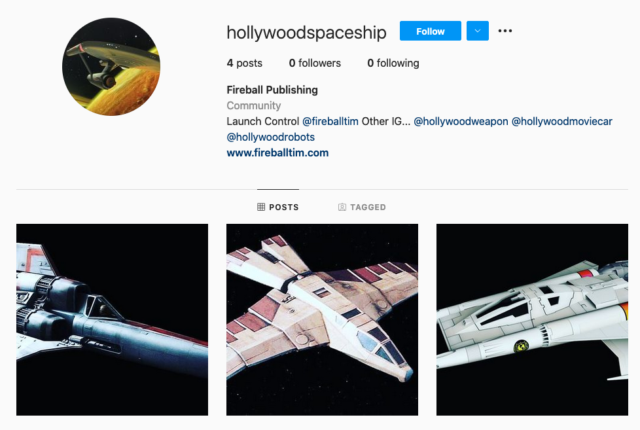Open the @fireballtim profile link
This screenshot has width=640, height=430.
tap(330, 121)
